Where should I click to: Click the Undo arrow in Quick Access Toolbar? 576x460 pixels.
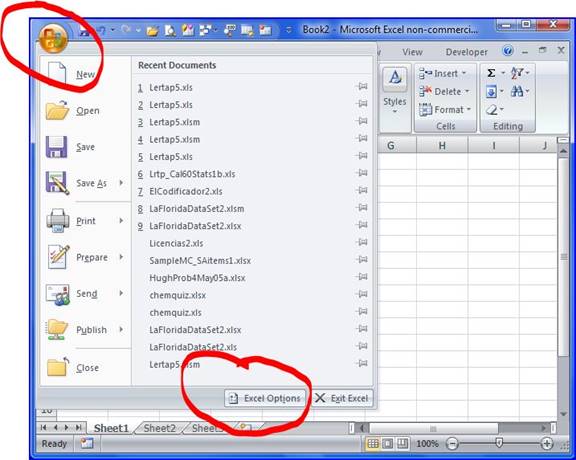point(101,30)
